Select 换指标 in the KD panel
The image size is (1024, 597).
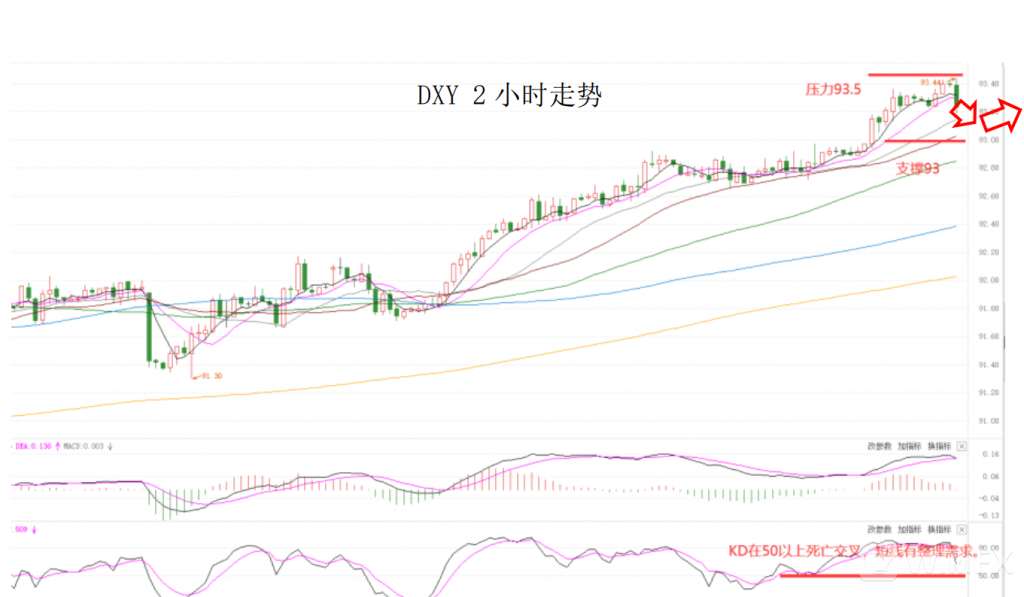coord(938,527)
